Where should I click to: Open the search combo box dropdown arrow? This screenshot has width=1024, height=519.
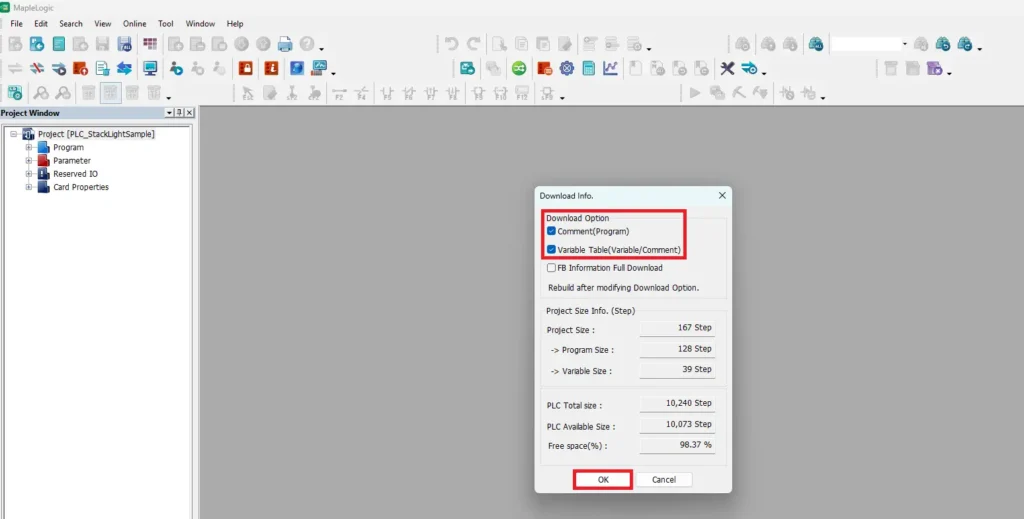coord(904,44)
